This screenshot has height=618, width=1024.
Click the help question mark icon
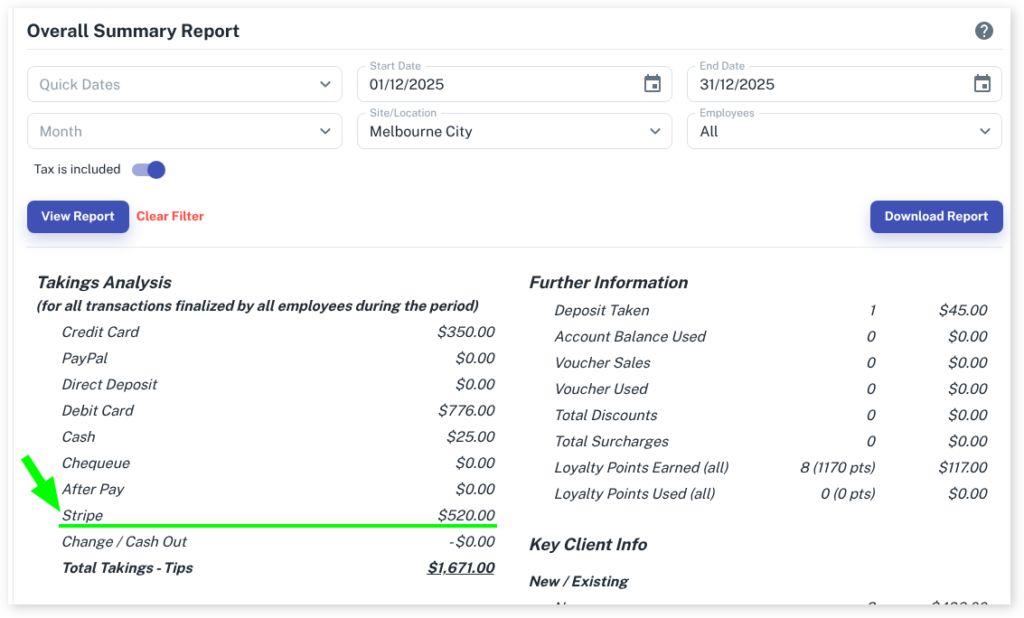click(x=984, y=31)
